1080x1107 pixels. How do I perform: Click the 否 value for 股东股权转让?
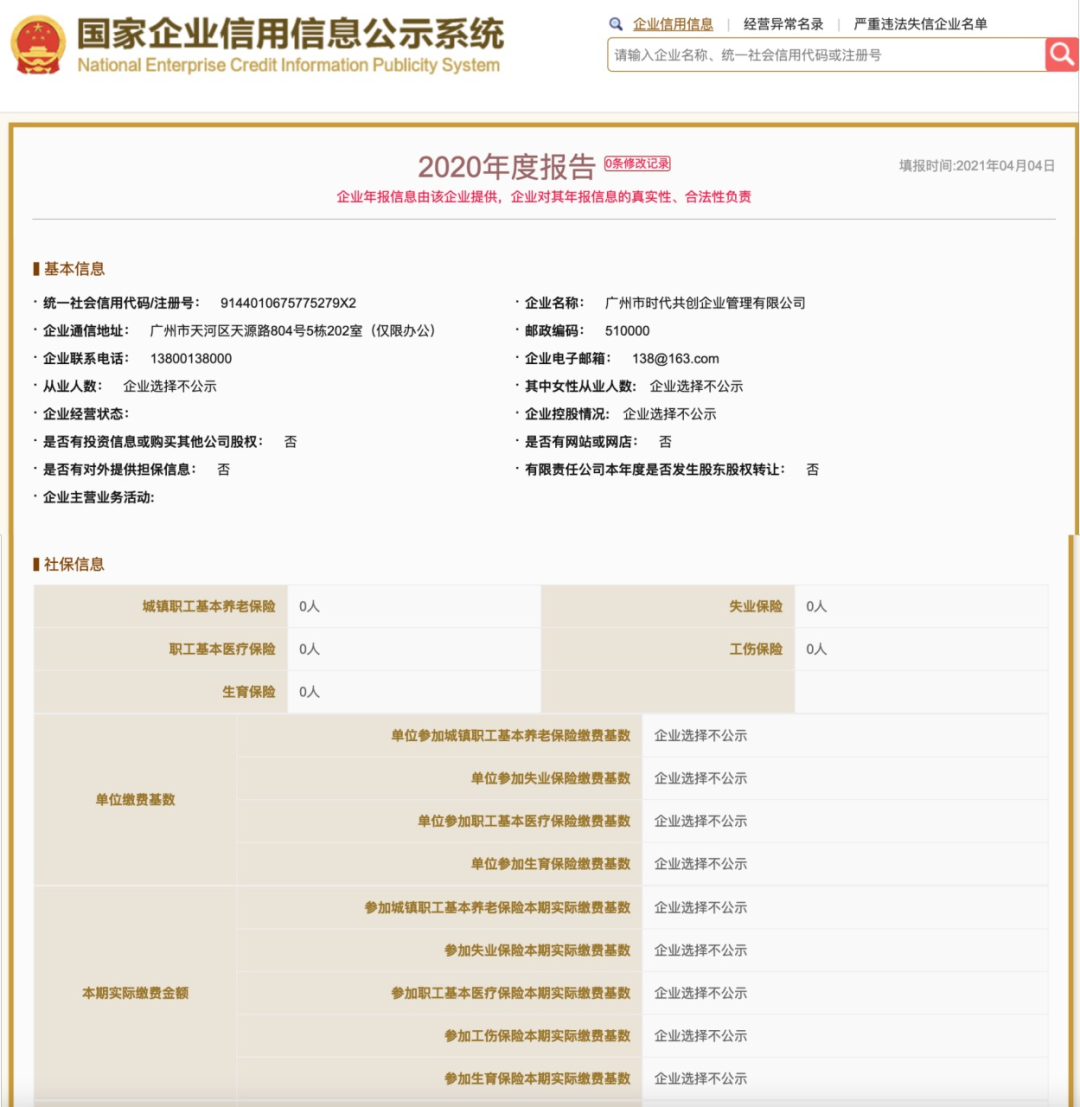(x=812, y=469)
